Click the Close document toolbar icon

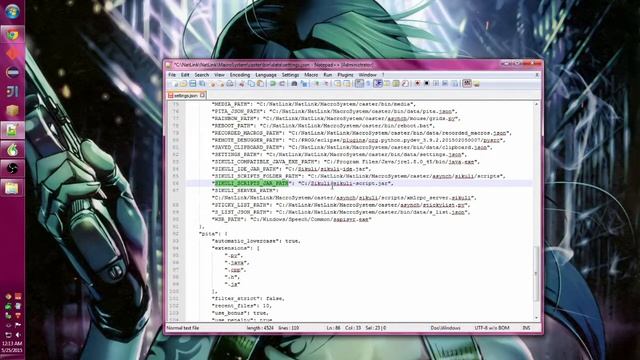(212, 84)
